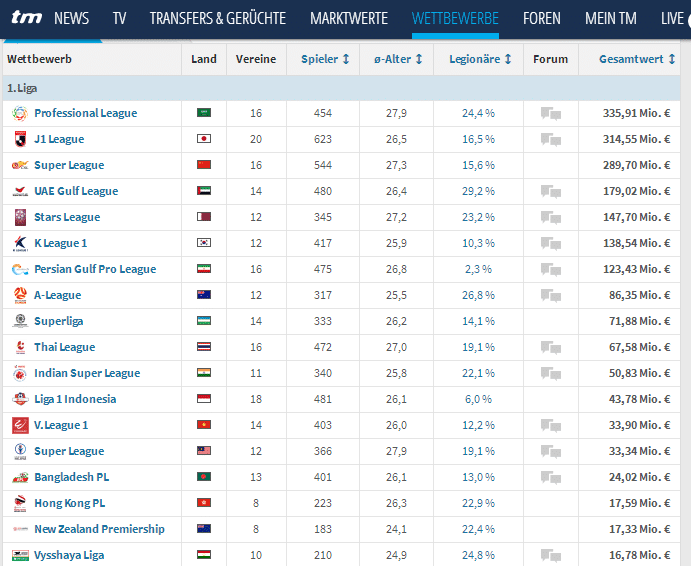The image size is (691, 566).
Task: Click the 24,4 % Legionäre value link
Action: pos(478,113)
